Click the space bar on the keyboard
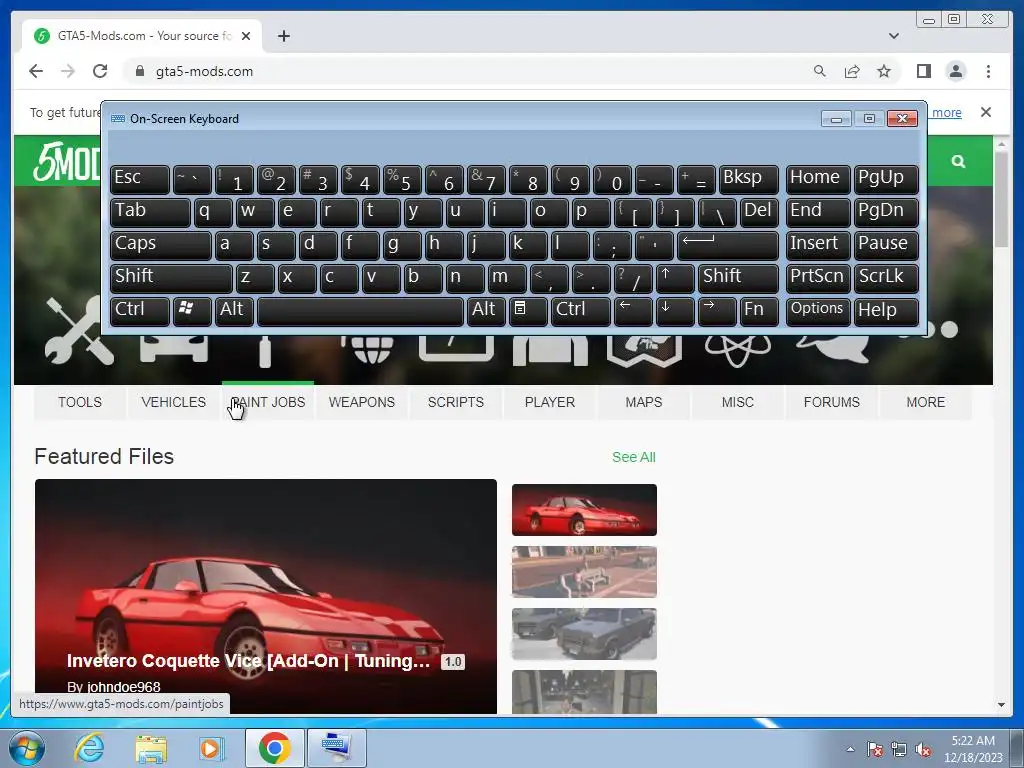The image size is (1024, 768). click(360, 310)
